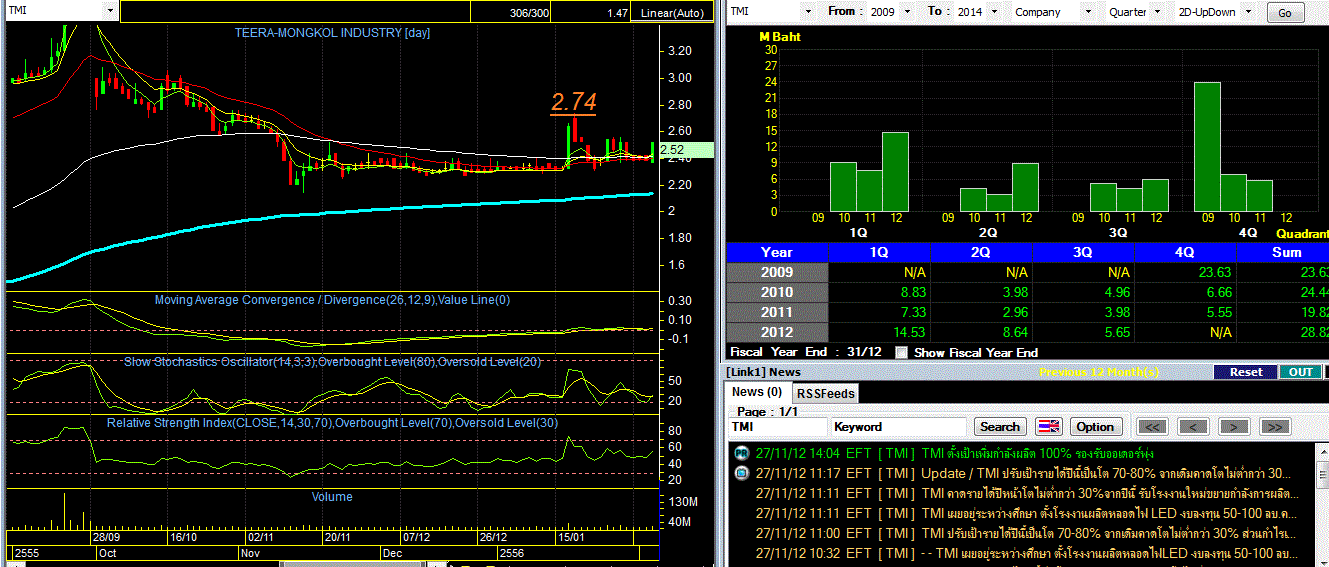This screenshot has width=1329, height=567.
Task: Click the news Search button
Action: (x=1000, y=427)
